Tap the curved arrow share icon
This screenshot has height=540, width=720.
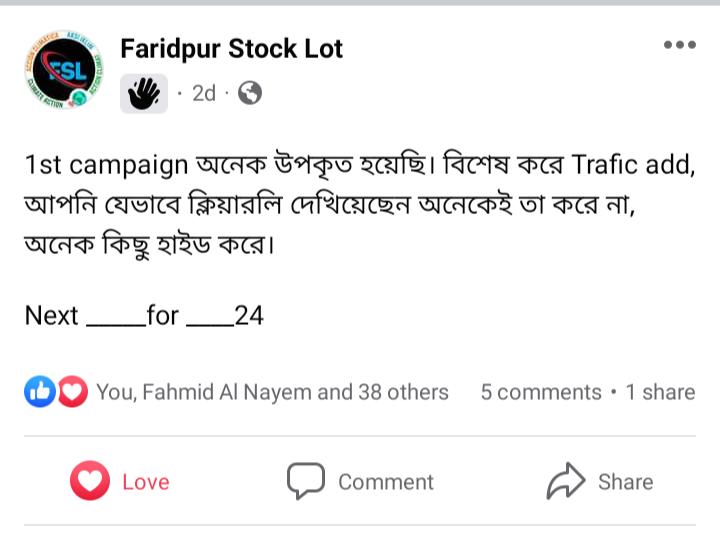[x=566, y=481]
